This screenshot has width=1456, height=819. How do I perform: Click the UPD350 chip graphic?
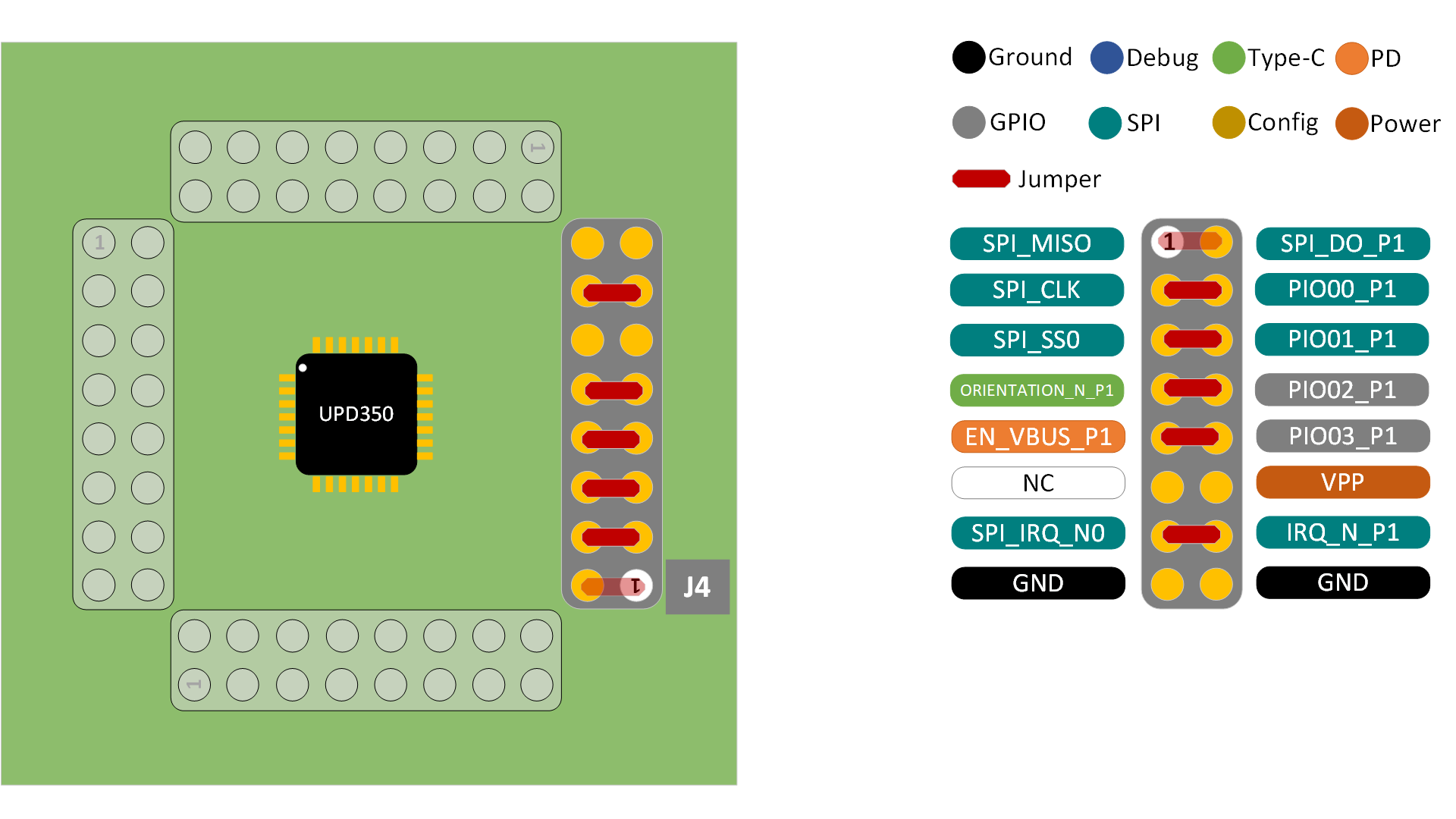click(356, 413)
